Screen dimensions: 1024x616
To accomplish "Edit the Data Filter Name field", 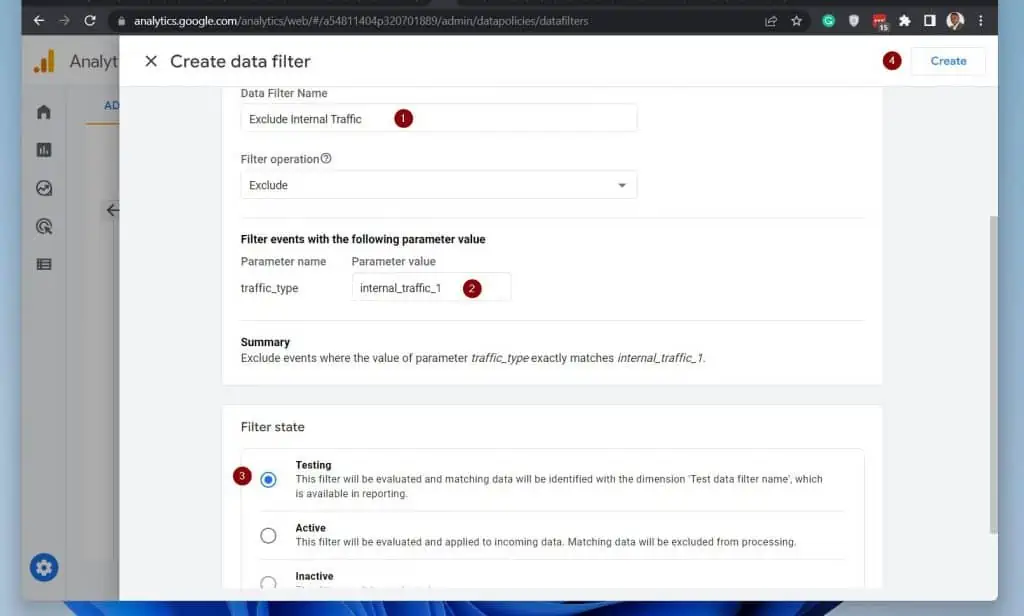I will (x=438, y=118).
